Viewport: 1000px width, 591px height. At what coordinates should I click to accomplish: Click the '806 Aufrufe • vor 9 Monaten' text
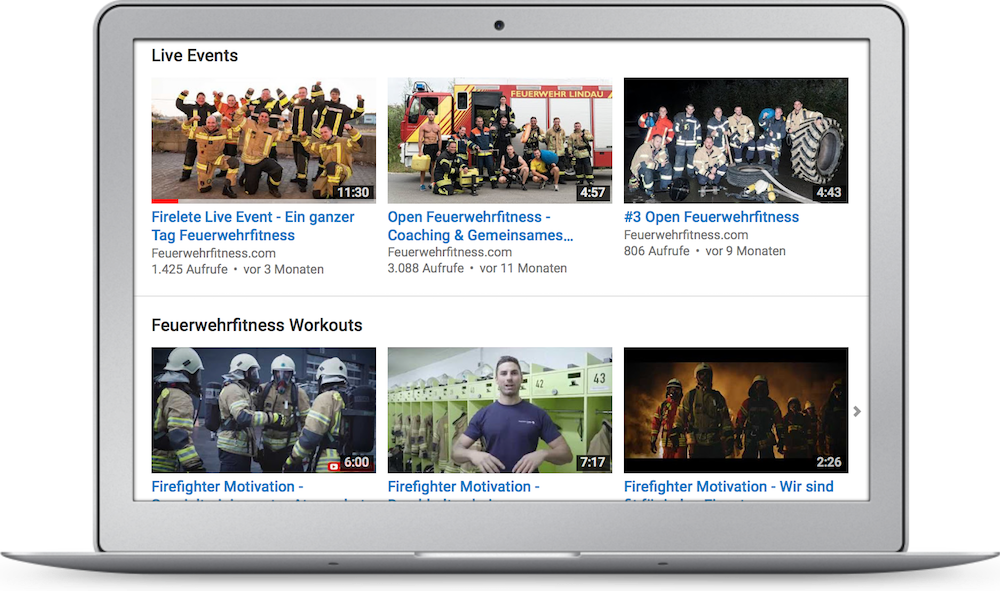(x=705, y=251)
